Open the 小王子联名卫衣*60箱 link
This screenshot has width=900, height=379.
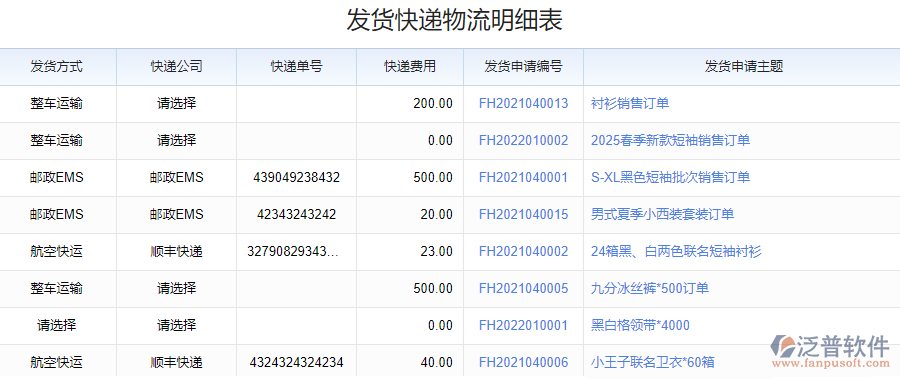click(x=653, y=362)
